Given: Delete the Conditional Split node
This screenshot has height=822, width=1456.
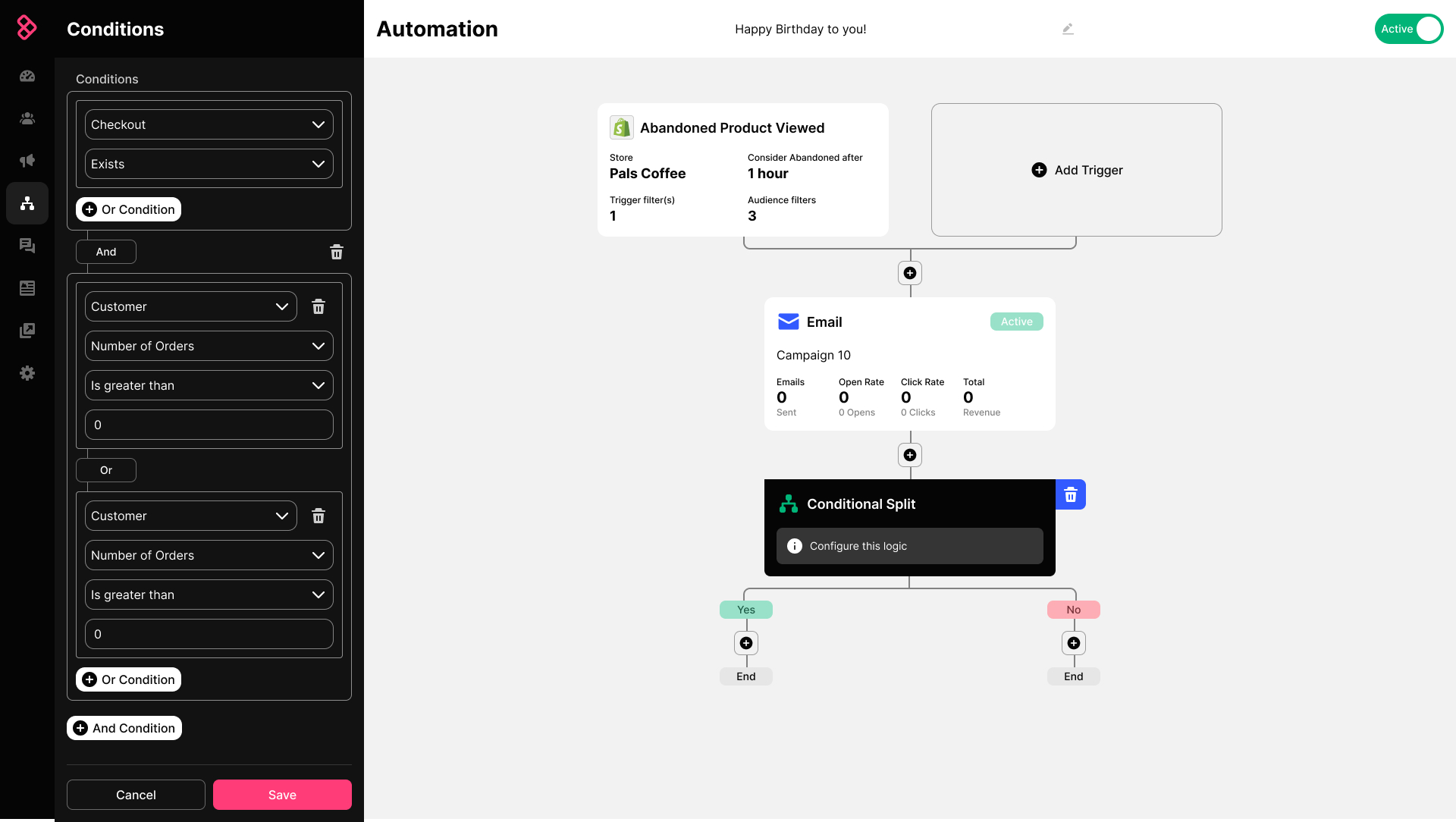Looking at the screenshot, I should pyautogui.click(x=1070, y=495).
